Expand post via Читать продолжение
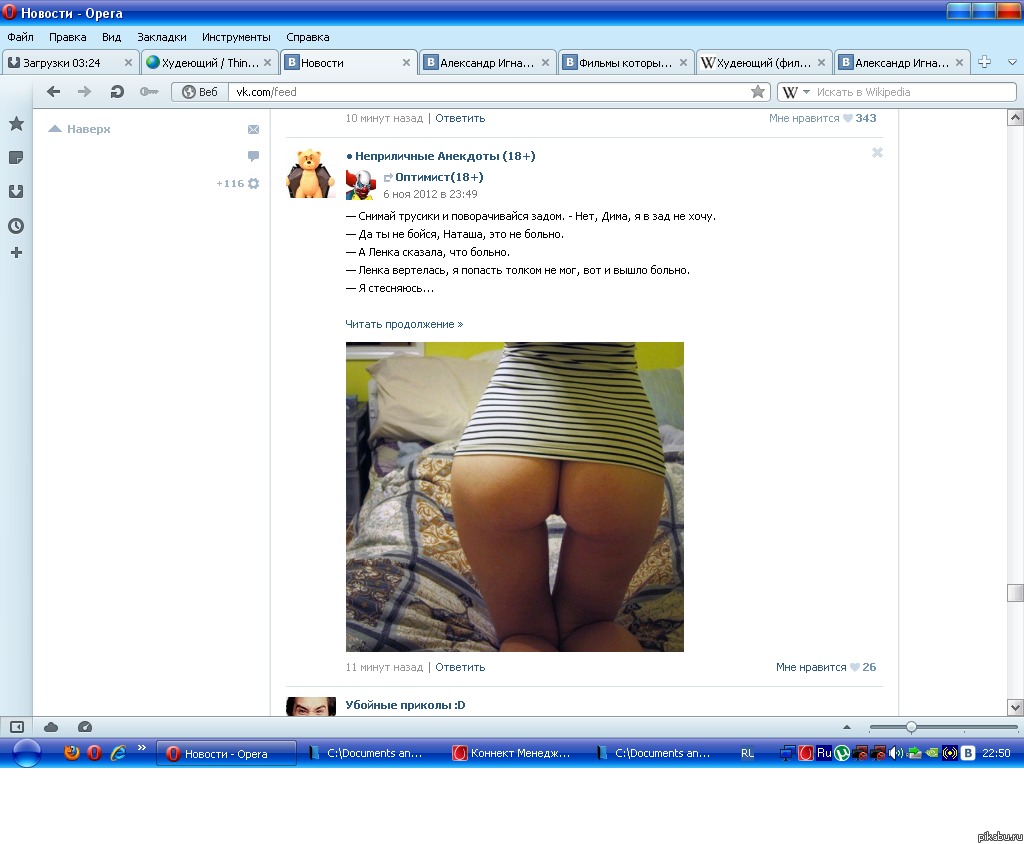The height and width of the screenshot is (844, 1024). pyautogui.click(x=404, y=324)
